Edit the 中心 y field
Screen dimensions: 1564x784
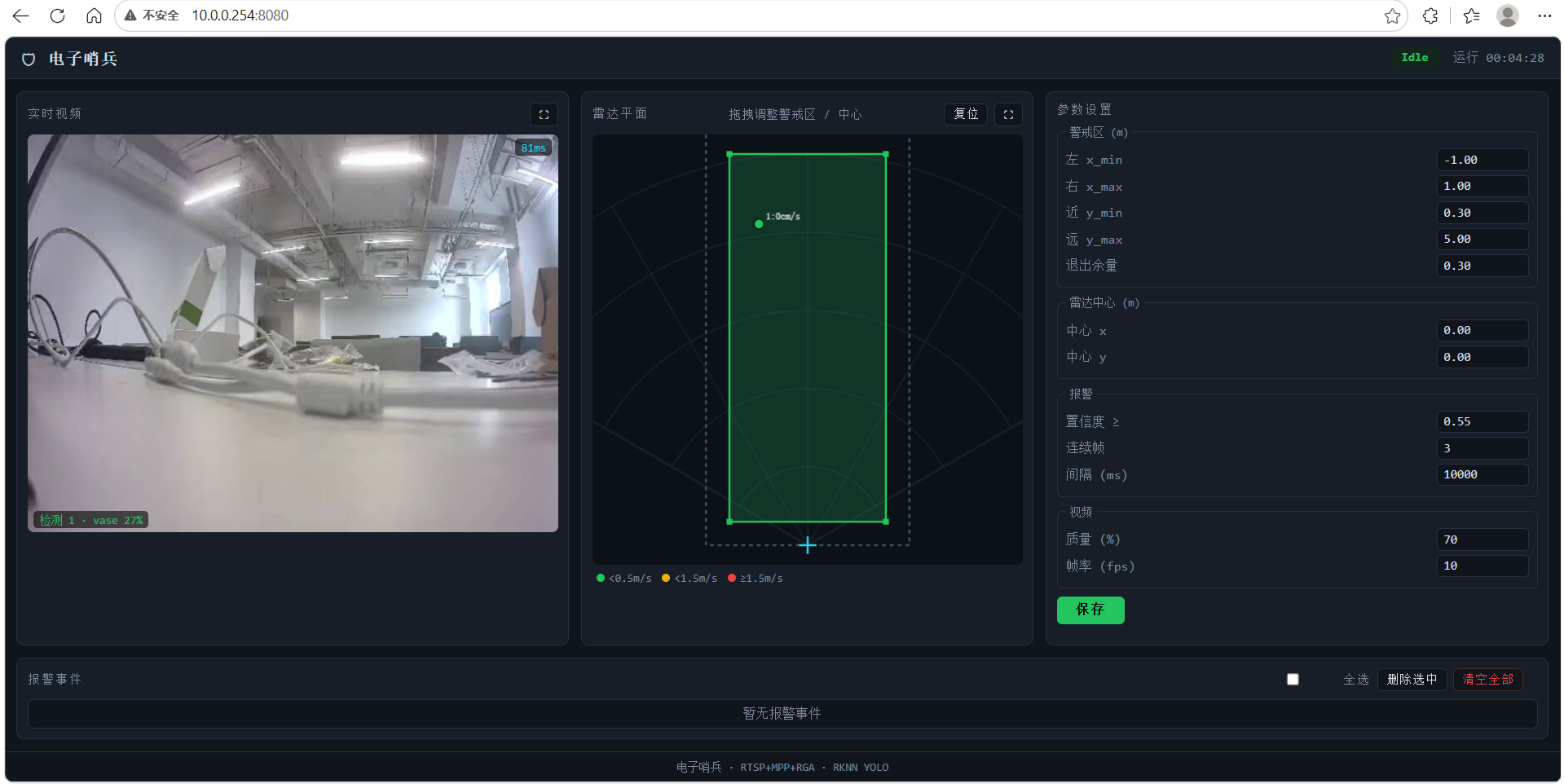pyautogui.click(x=1482, y=357)
